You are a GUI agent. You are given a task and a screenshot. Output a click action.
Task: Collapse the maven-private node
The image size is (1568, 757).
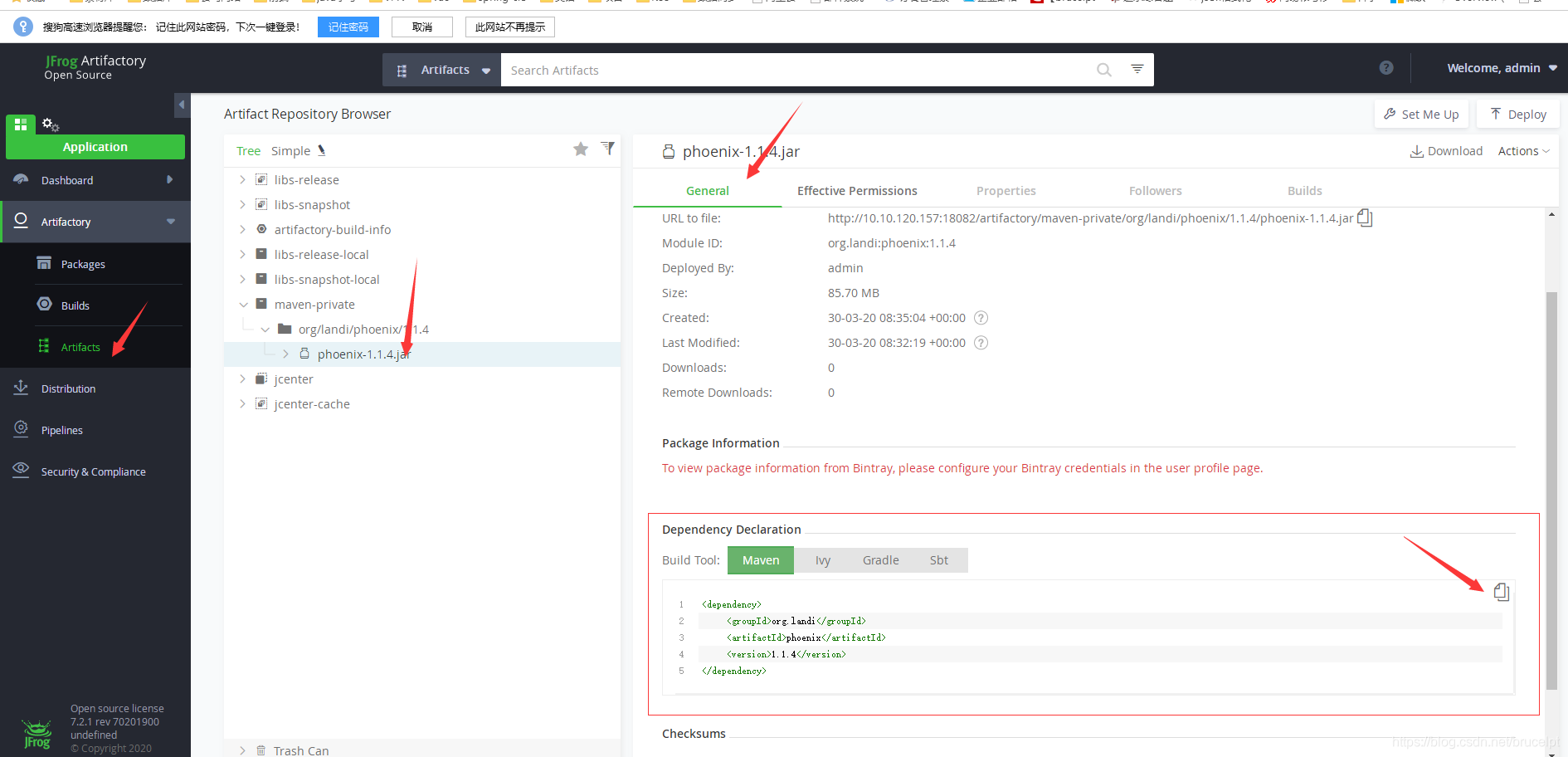[243, 305]
